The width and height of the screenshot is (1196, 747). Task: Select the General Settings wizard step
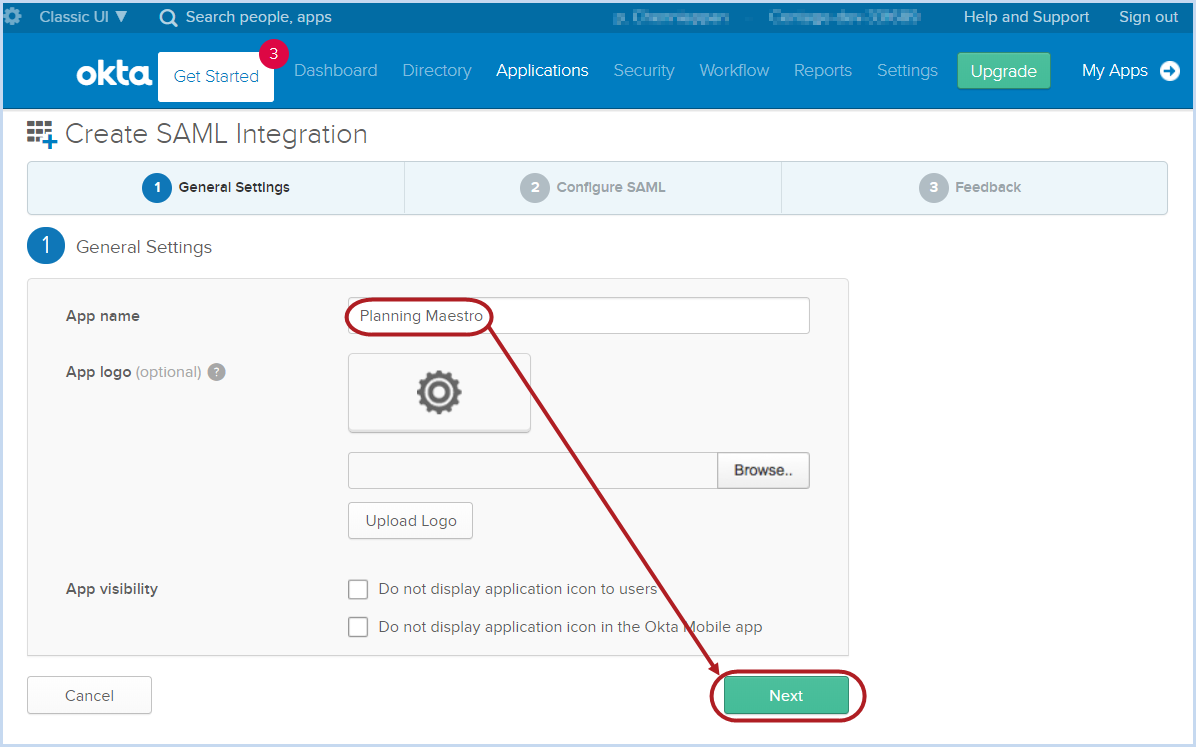click(x=216, y=188)
